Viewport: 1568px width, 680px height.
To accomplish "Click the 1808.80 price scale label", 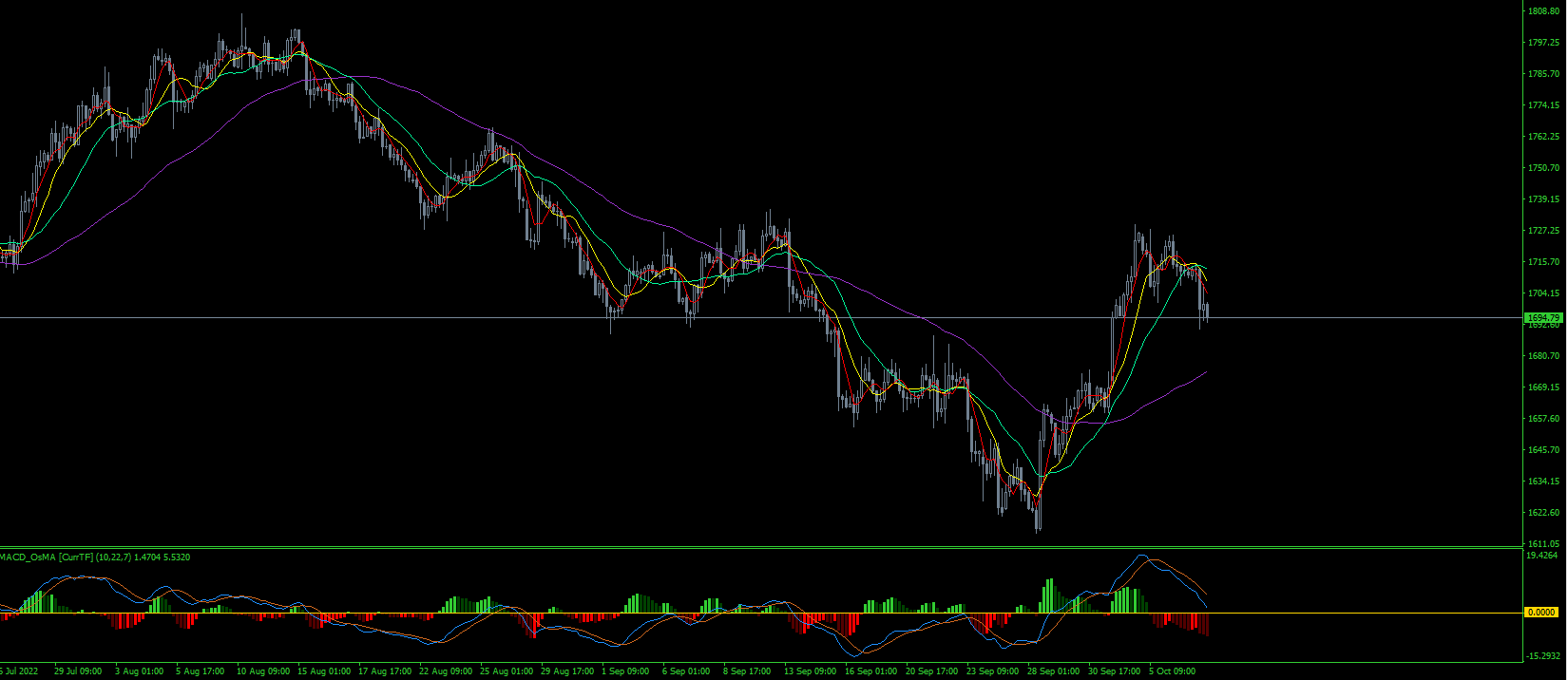I will pos(1544,11).
